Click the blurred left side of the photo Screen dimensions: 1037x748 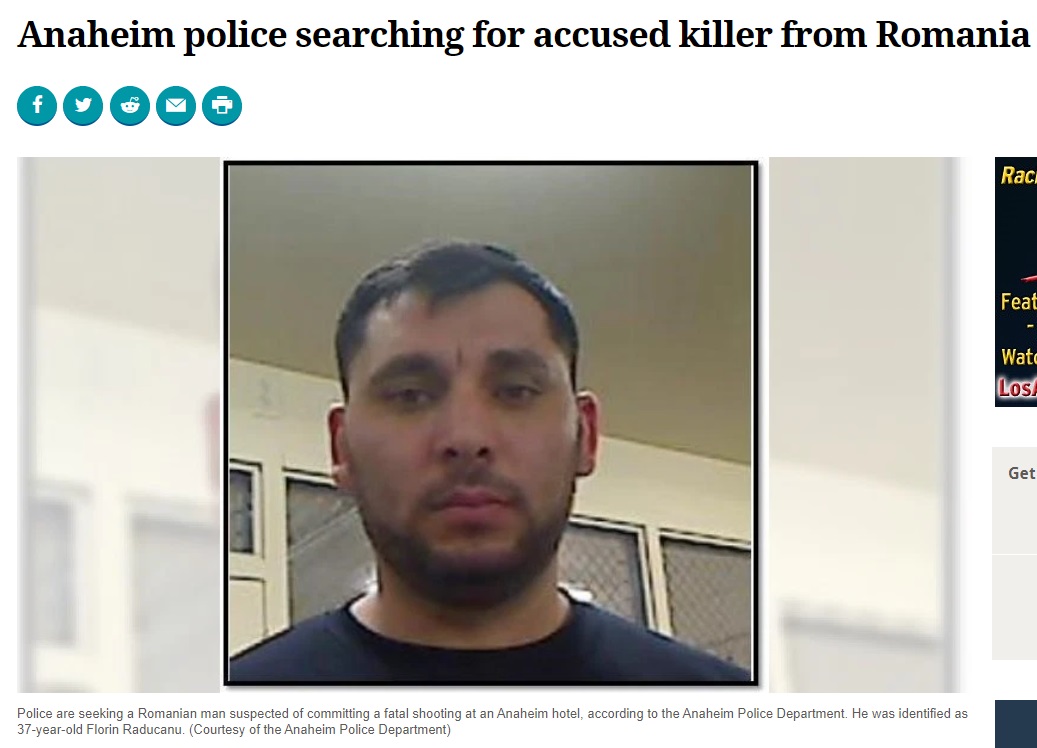[119, 425]
